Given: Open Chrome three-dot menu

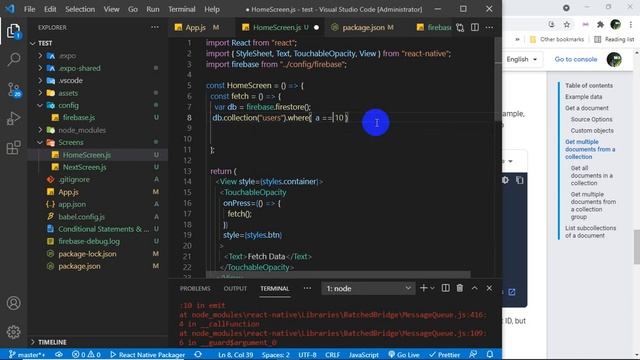Looking at the screenshot, I should coord(631,24).
